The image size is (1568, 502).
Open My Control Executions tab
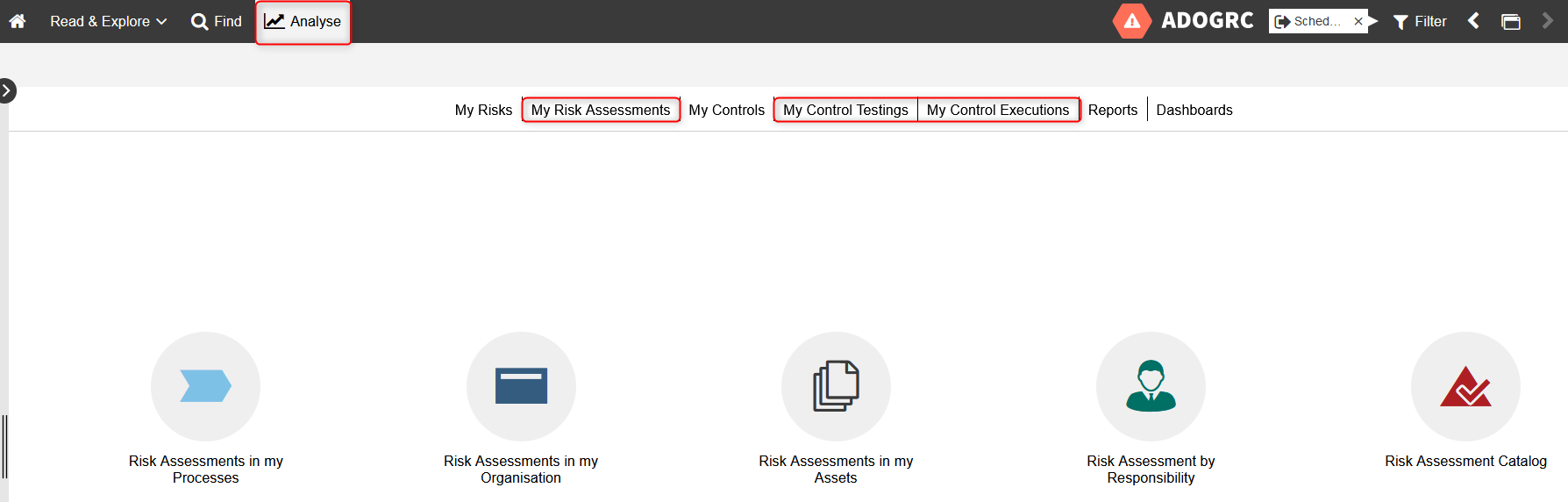(998, 110)
